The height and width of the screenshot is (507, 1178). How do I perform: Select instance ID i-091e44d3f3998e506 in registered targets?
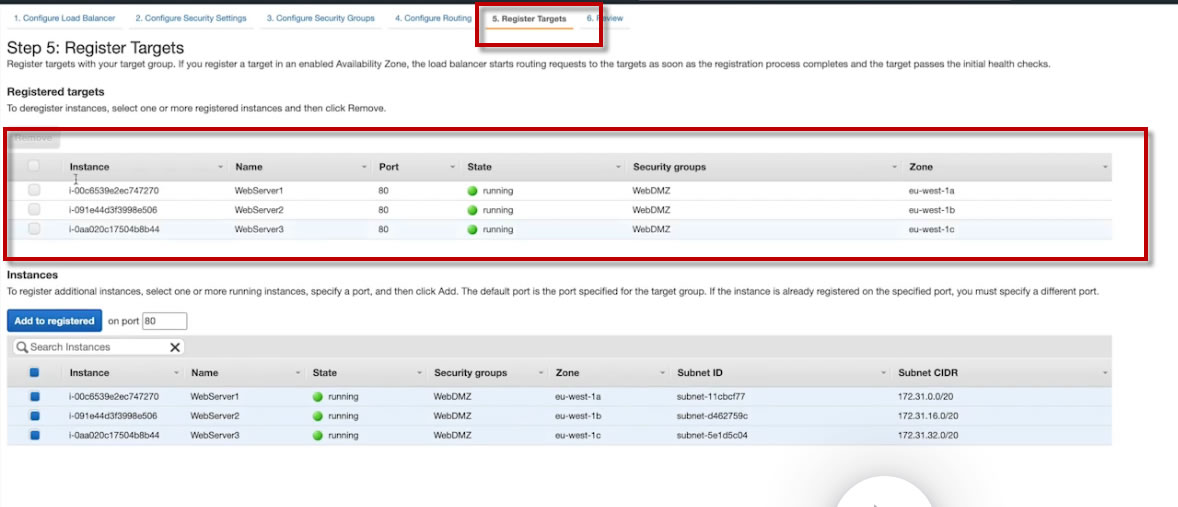[x=113, y=210]
